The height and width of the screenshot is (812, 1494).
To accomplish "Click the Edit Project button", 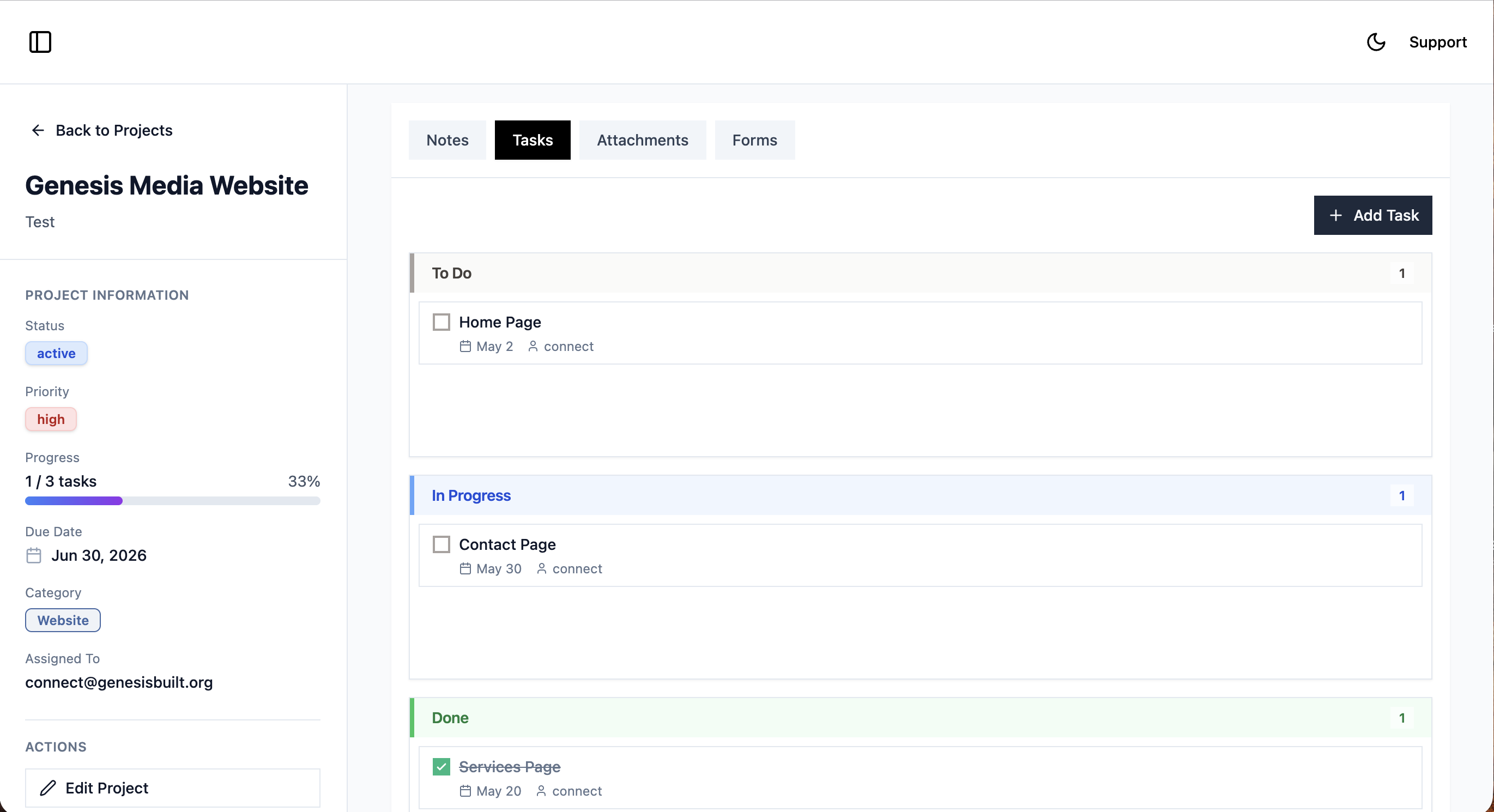I will 173,787.
